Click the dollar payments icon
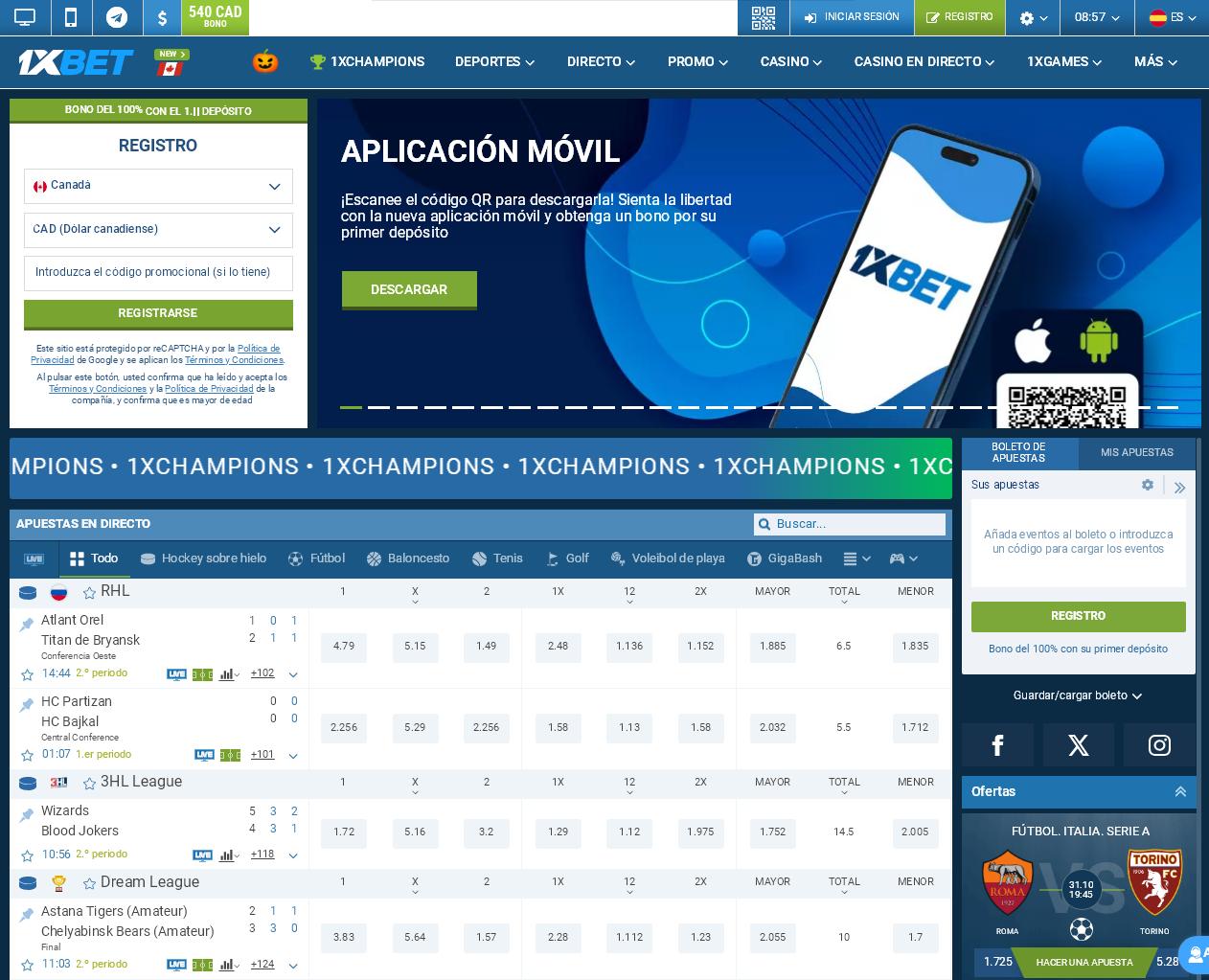The image size is (1209, 980). click(162, 17)
